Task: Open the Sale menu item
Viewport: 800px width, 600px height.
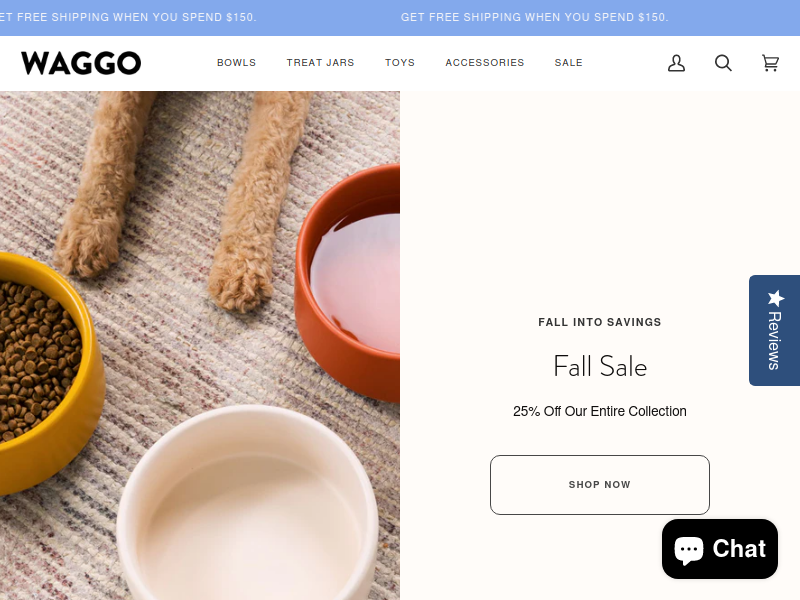Action: (x=568, y=63)
